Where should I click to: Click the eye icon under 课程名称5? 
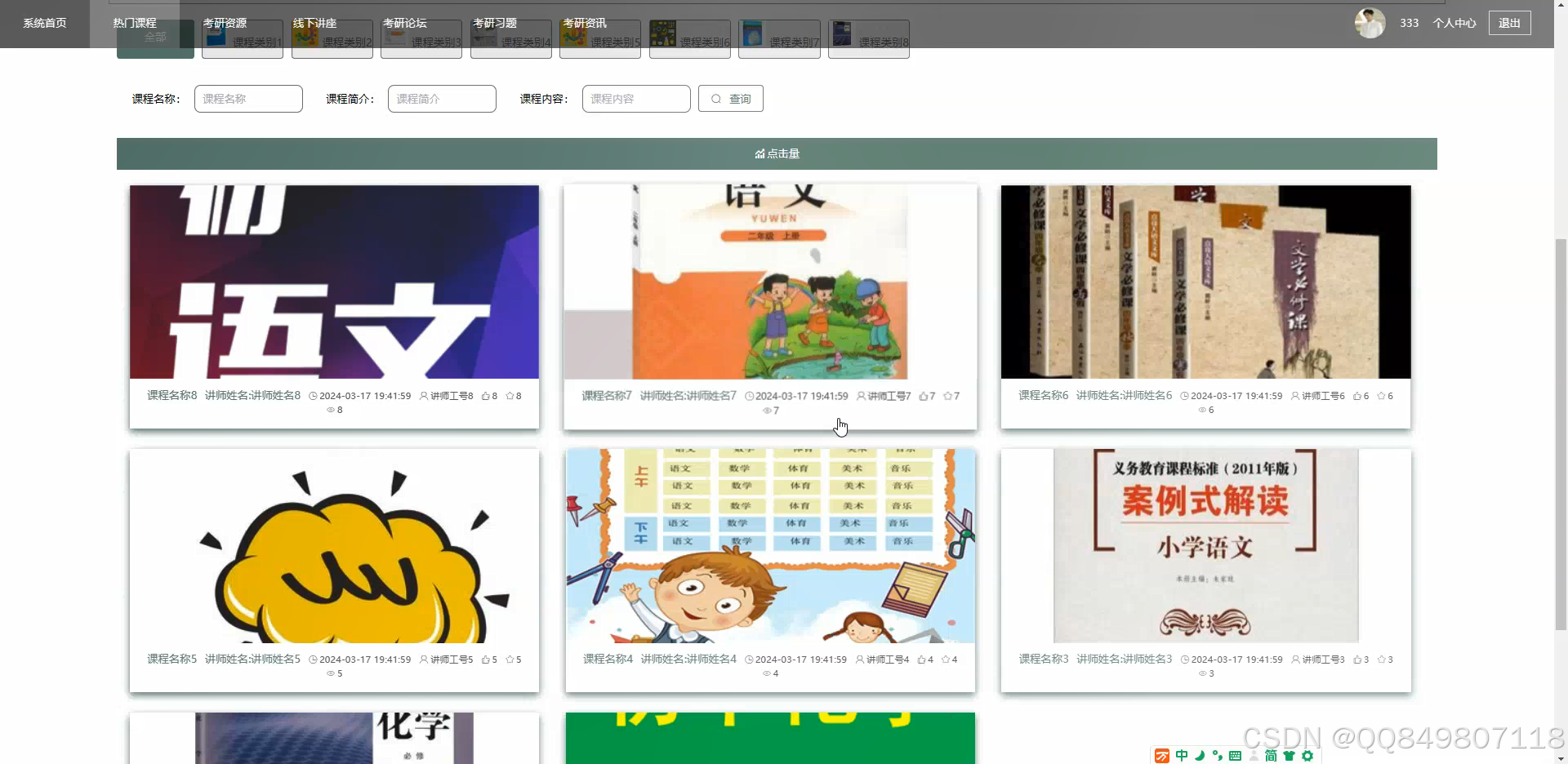(331, 673)
